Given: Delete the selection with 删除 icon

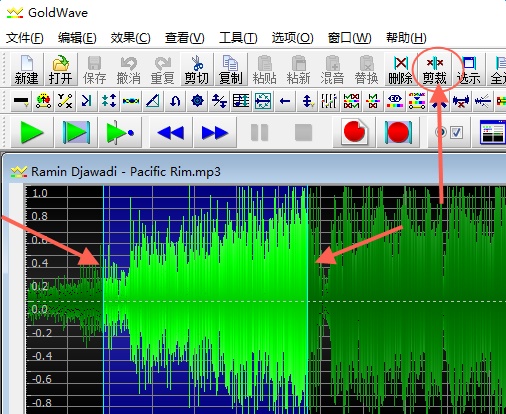Looking at the screenshot, I should [x=400, y=69].
